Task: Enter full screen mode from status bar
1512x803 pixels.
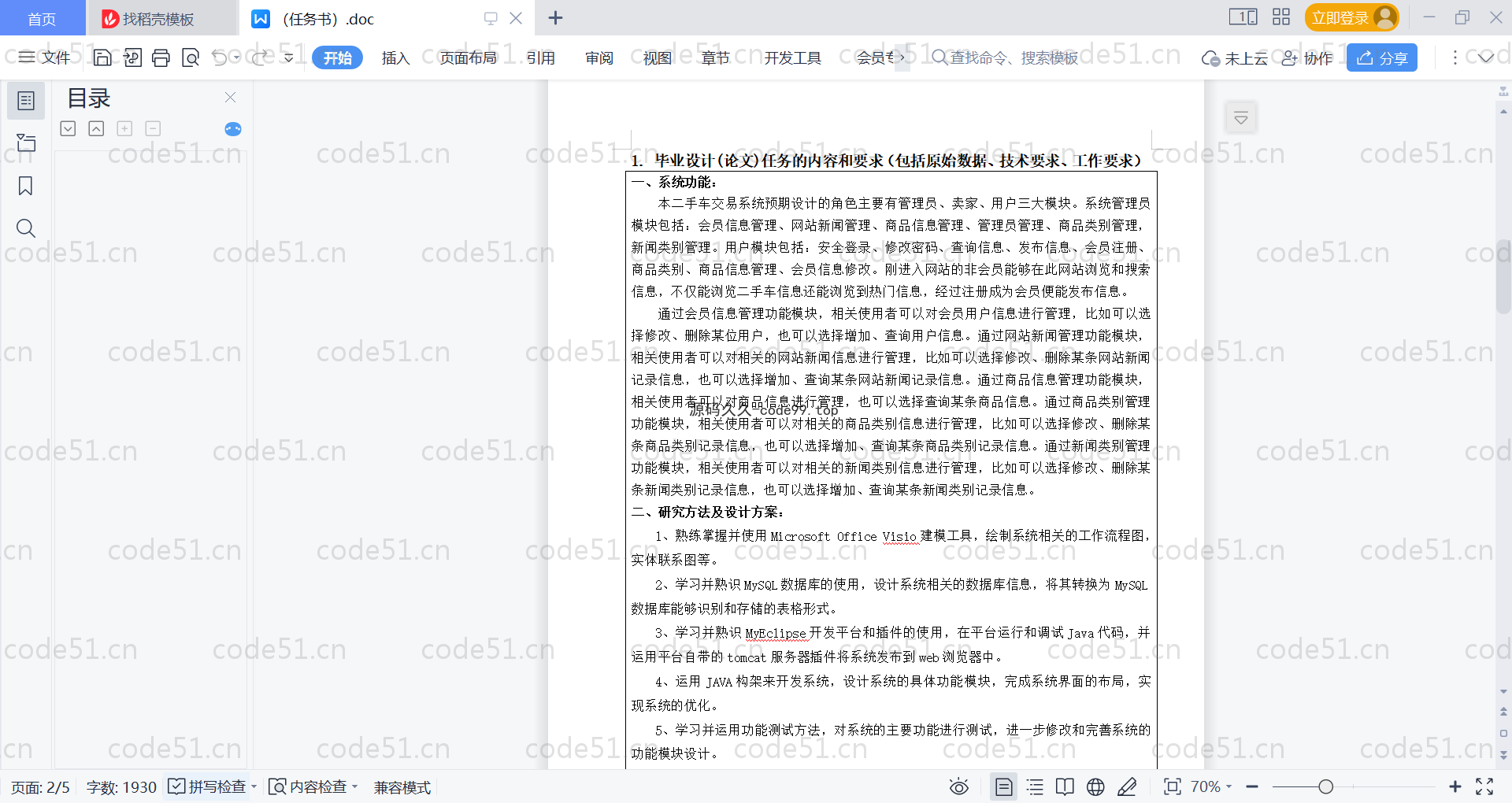Action: pos(1484,786)
